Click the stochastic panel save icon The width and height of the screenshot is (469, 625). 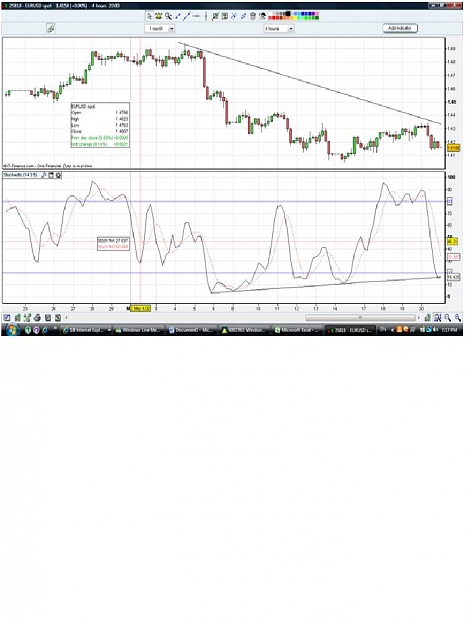[51, 175]
